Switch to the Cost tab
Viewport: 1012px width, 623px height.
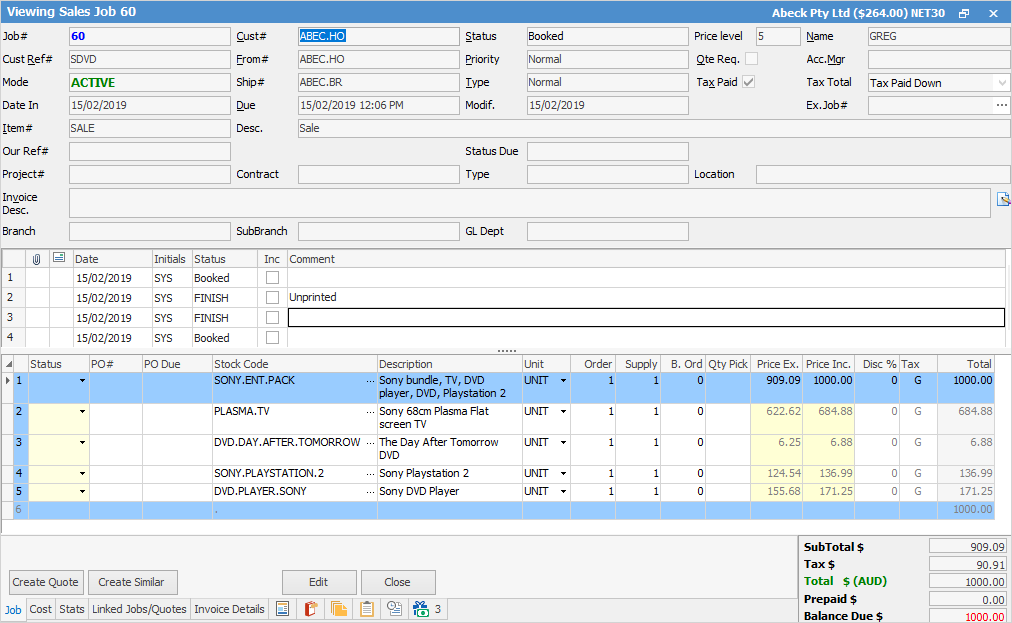[41, 609]
